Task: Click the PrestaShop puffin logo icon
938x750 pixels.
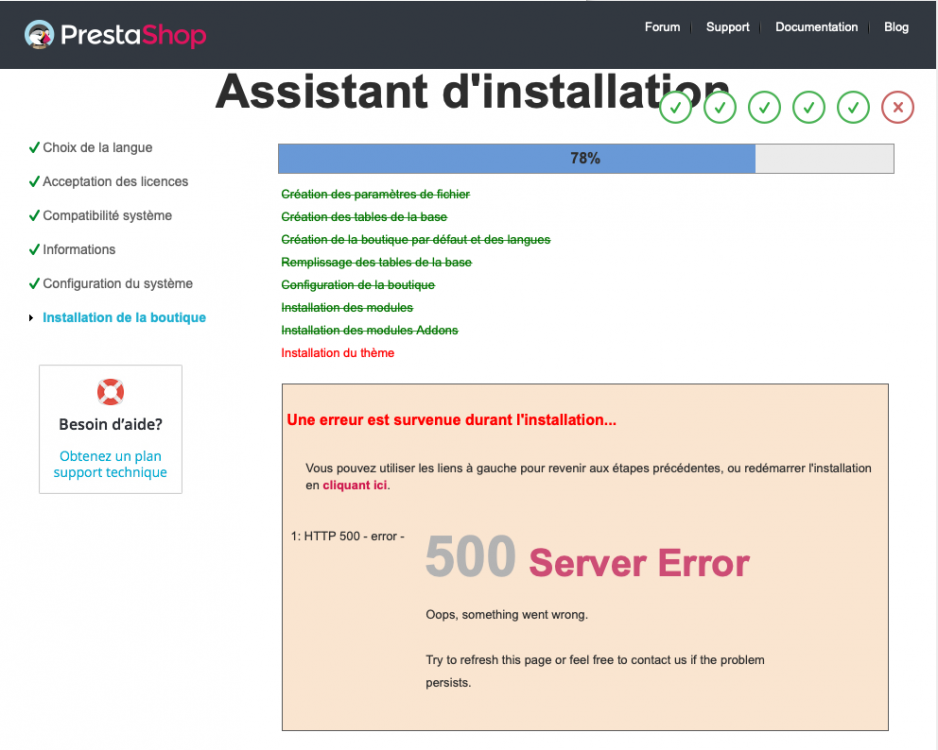Action: pos(39,34)
